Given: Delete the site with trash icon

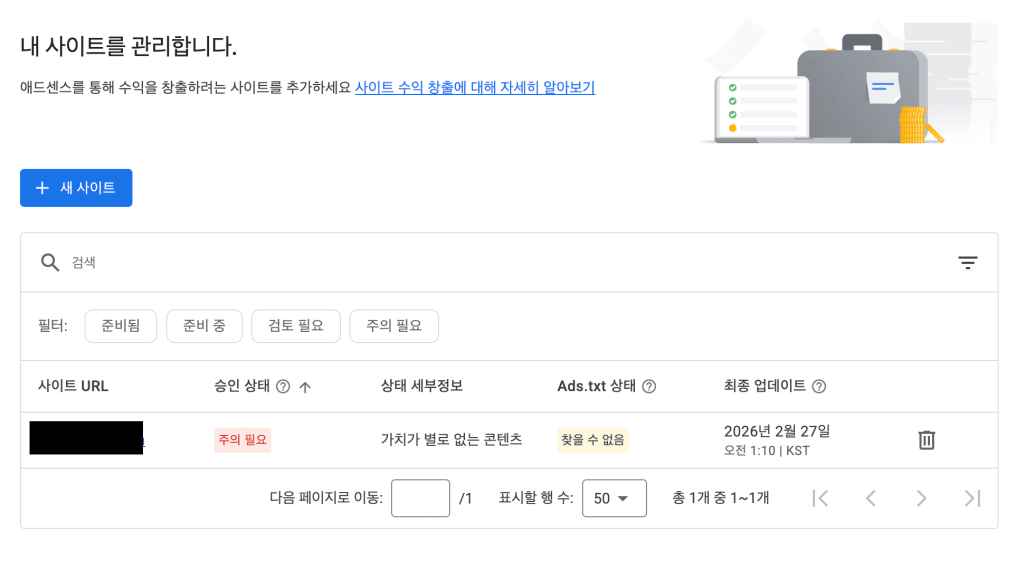Looking at the screenshot, I should [926, 440].
